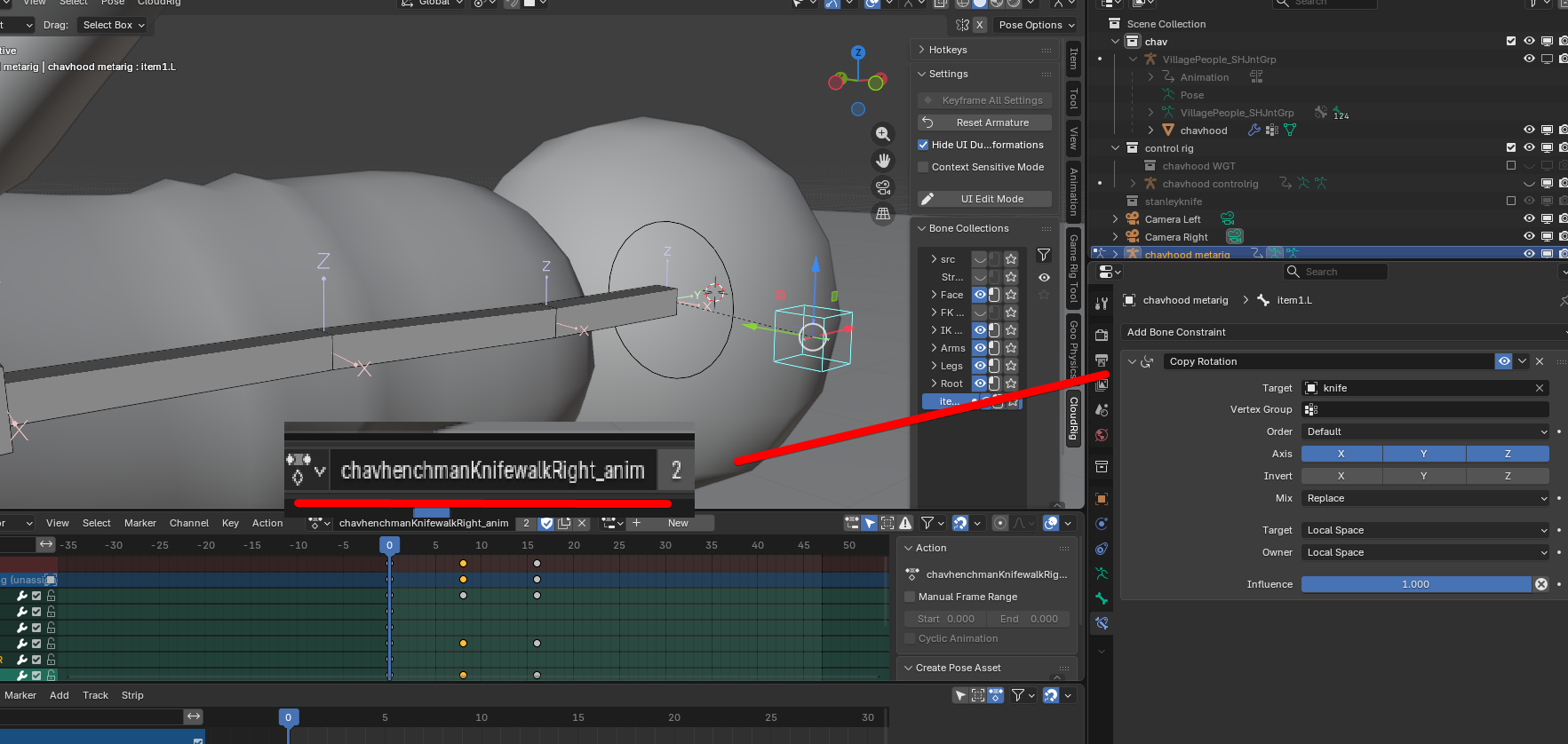Viewport: 1568px width, 744px height.
Task: Hide the Face bone collection eye
Action: (980, 295)
